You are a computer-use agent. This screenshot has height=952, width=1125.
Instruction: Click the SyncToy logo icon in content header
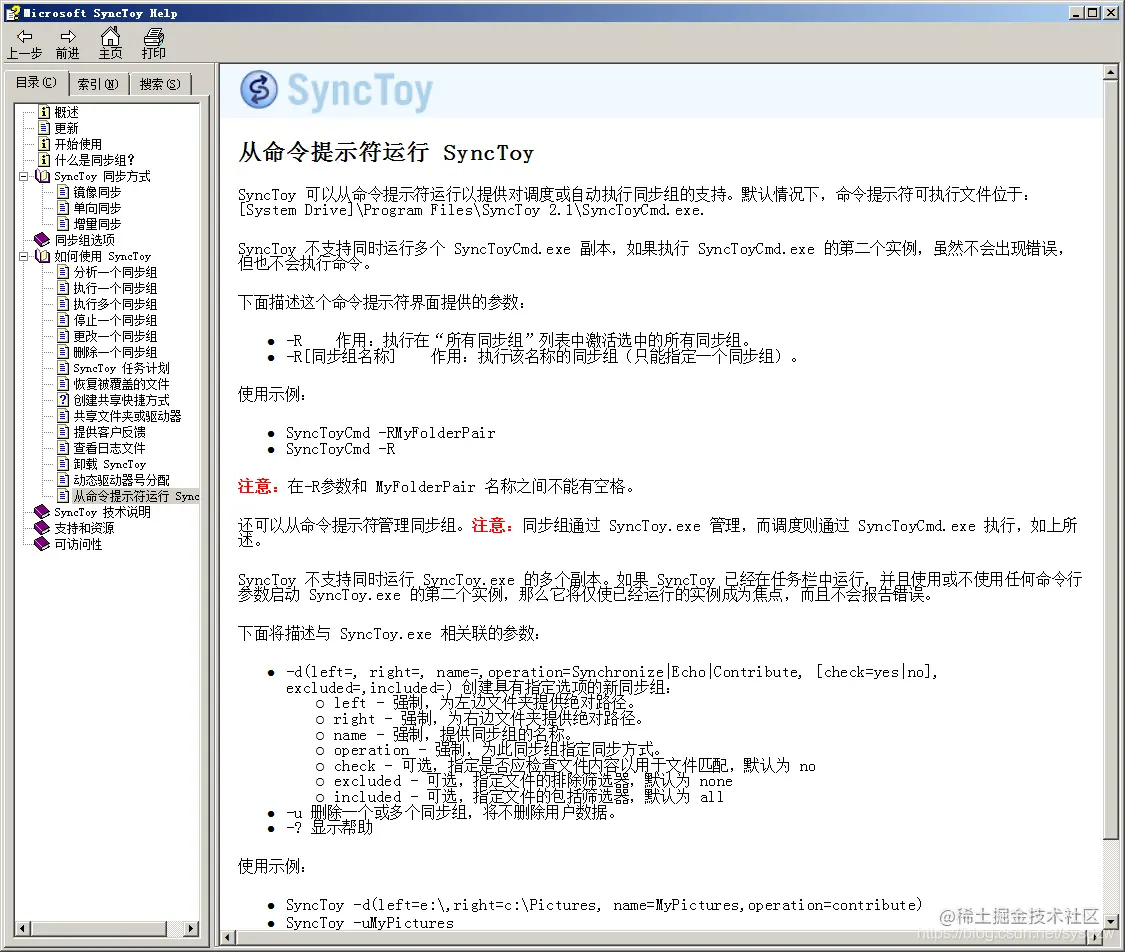258,90
